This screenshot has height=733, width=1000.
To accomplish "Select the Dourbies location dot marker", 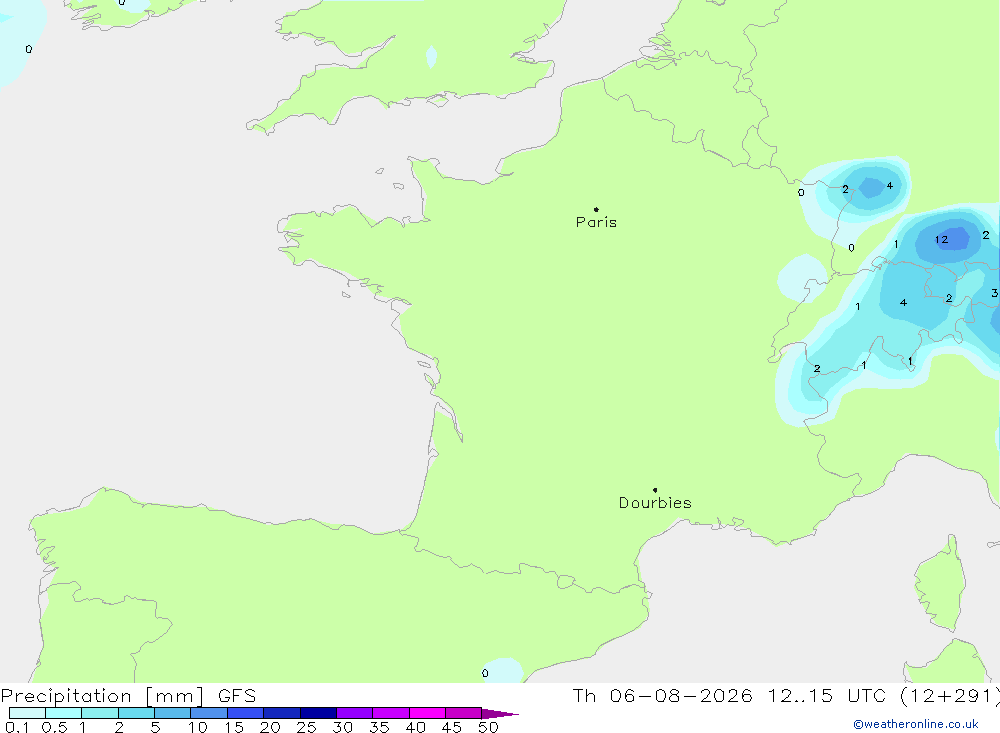I will pos(655,490).
